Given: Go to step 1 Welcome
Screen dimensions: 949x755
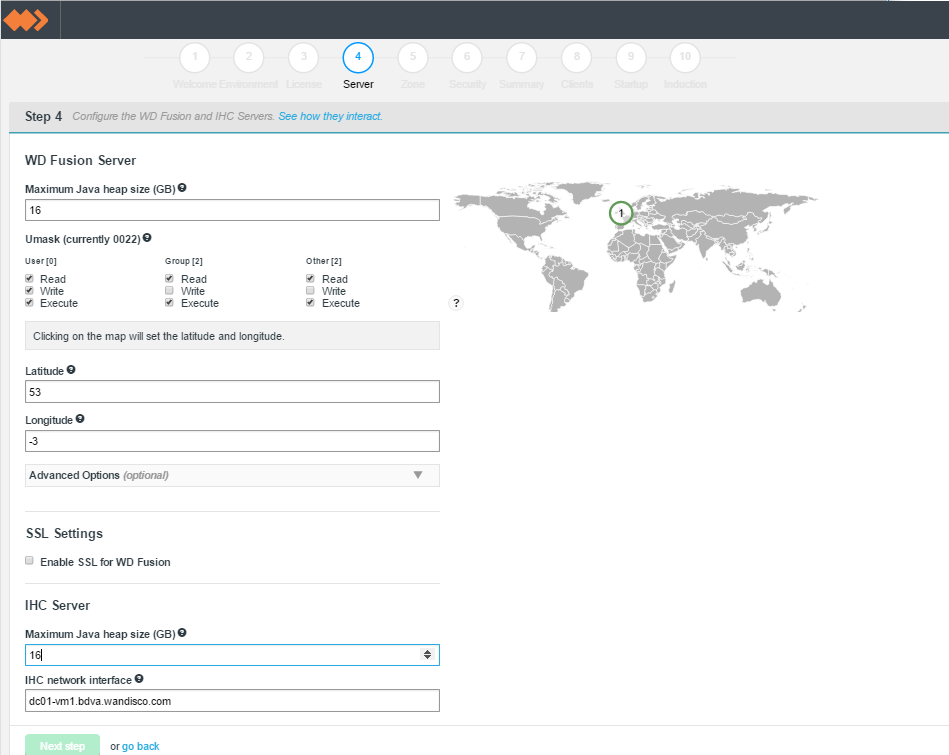Looking at the screenshot, I should pyautogui.click(x=195, y=57).
